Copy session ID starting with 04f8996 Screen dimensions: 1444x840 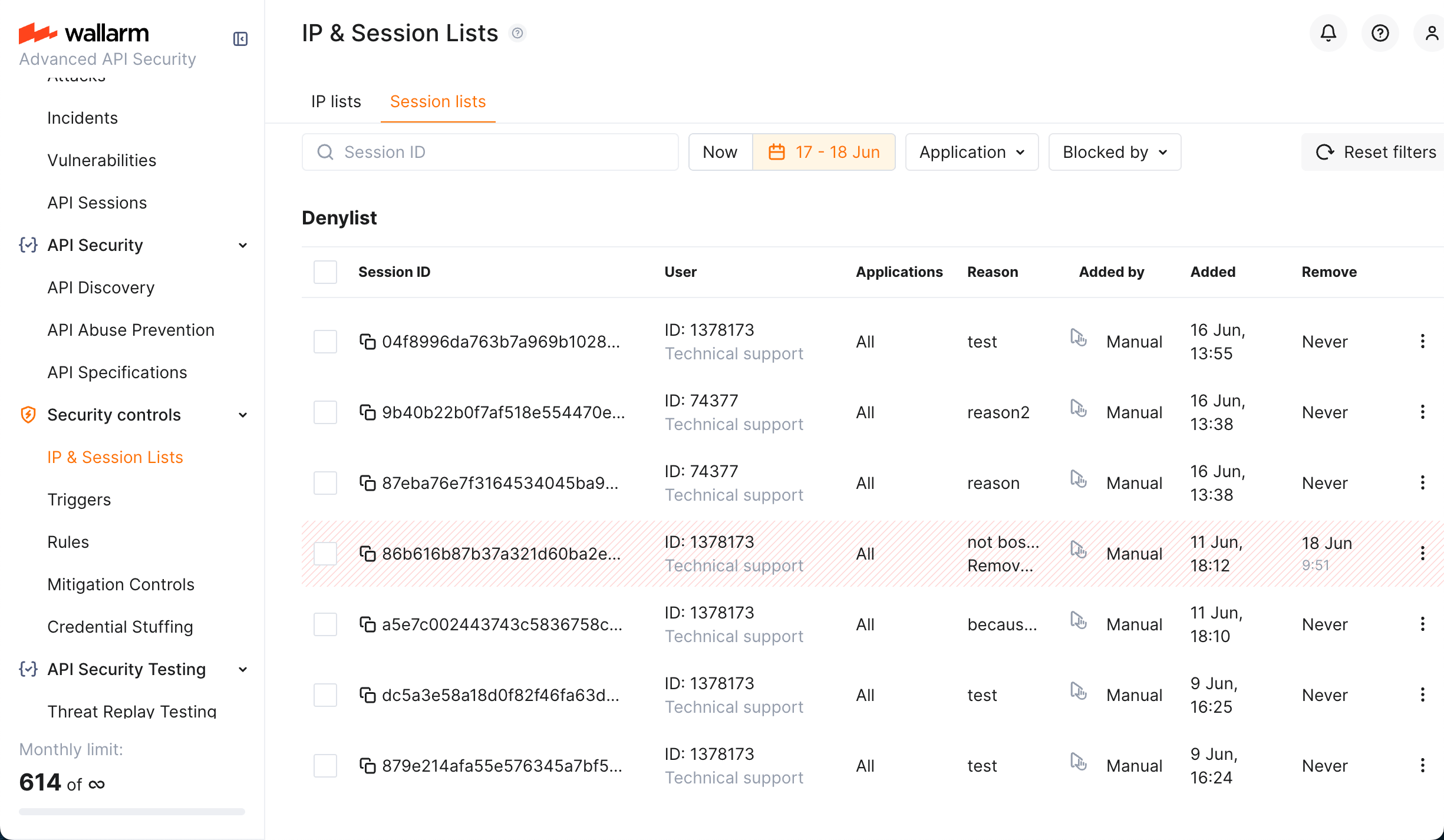coord(368,341)
